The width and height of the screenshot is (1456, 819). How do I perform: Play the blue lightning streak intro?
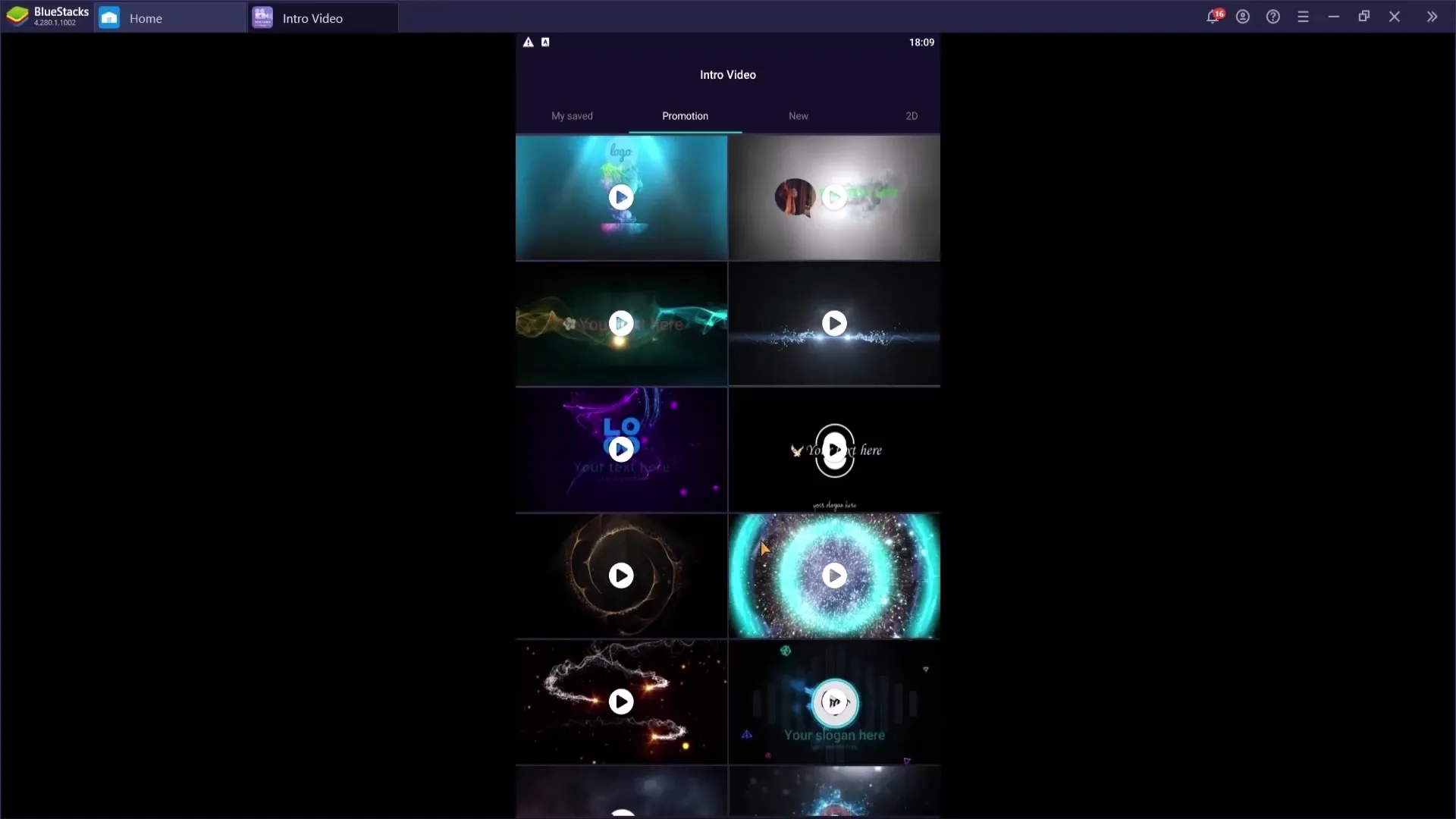(x=834, y=323)
